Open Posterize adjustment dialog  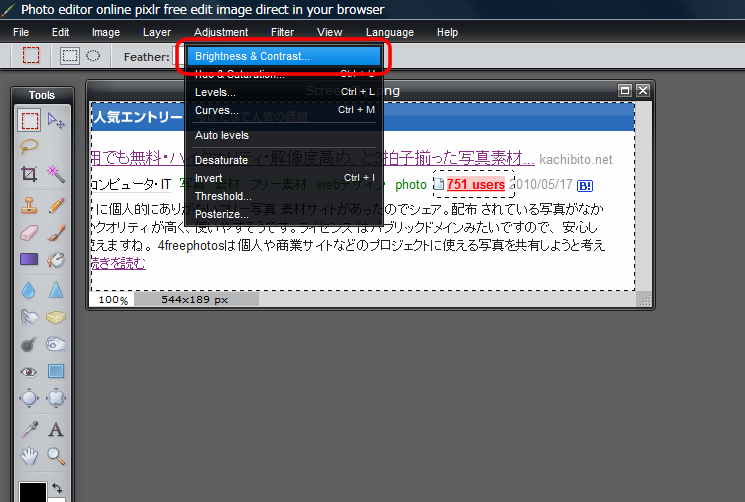(x=284, y=214)
